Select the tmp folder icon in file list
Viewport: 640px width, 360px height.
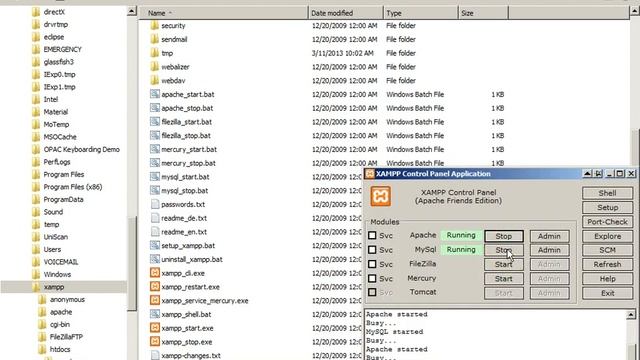pyautogui.click(x=154, y=53)
